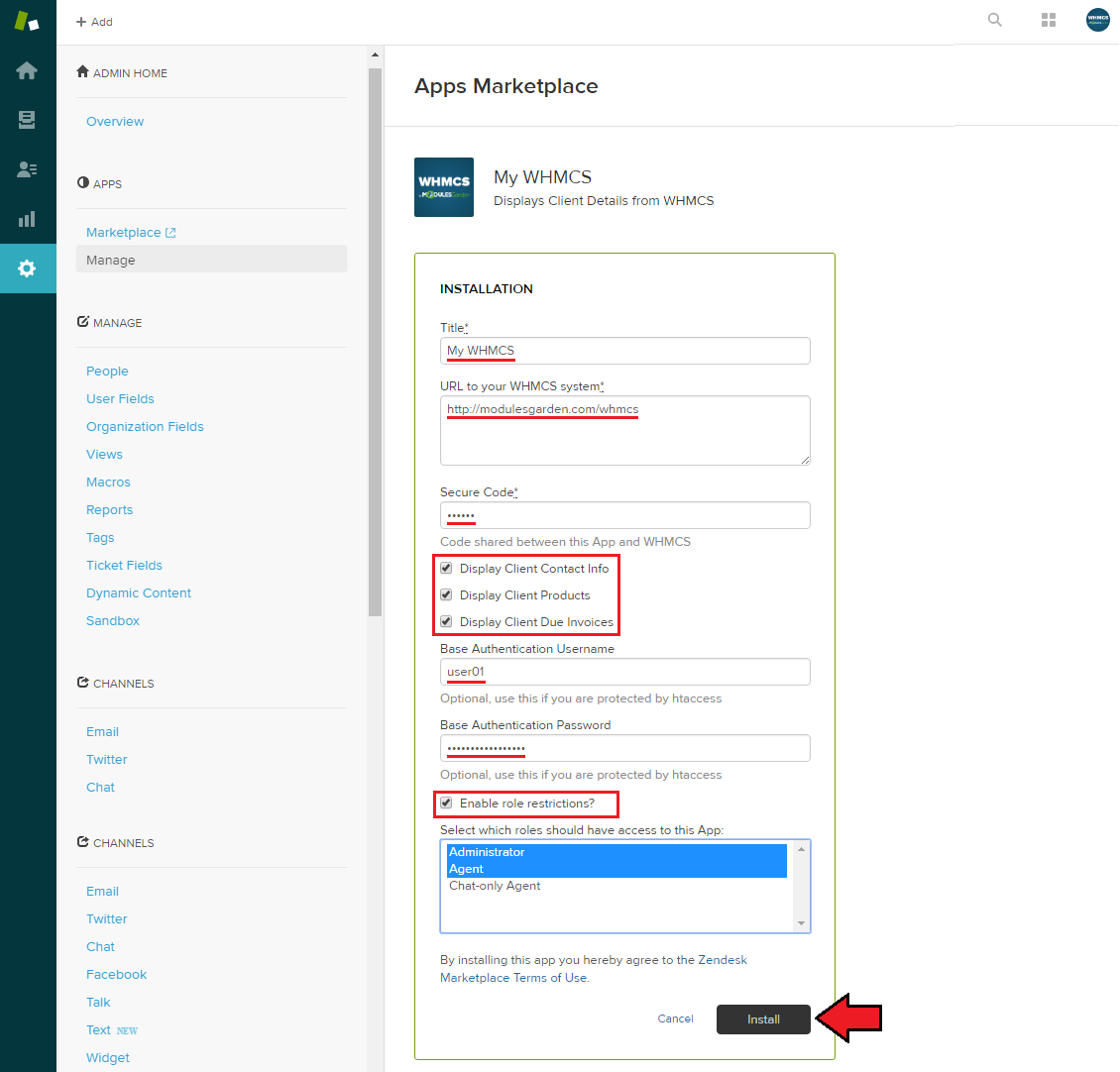
Task: Select the Manage apps item
Action: point(211,260)
